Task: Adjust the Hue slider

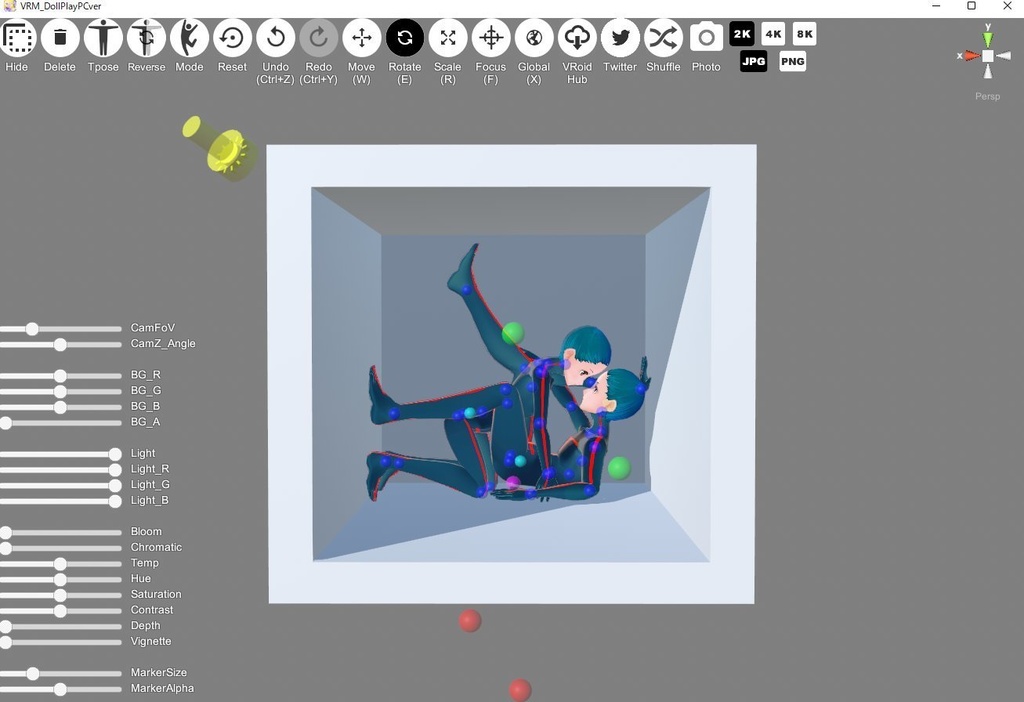Action: pos(60,580)
